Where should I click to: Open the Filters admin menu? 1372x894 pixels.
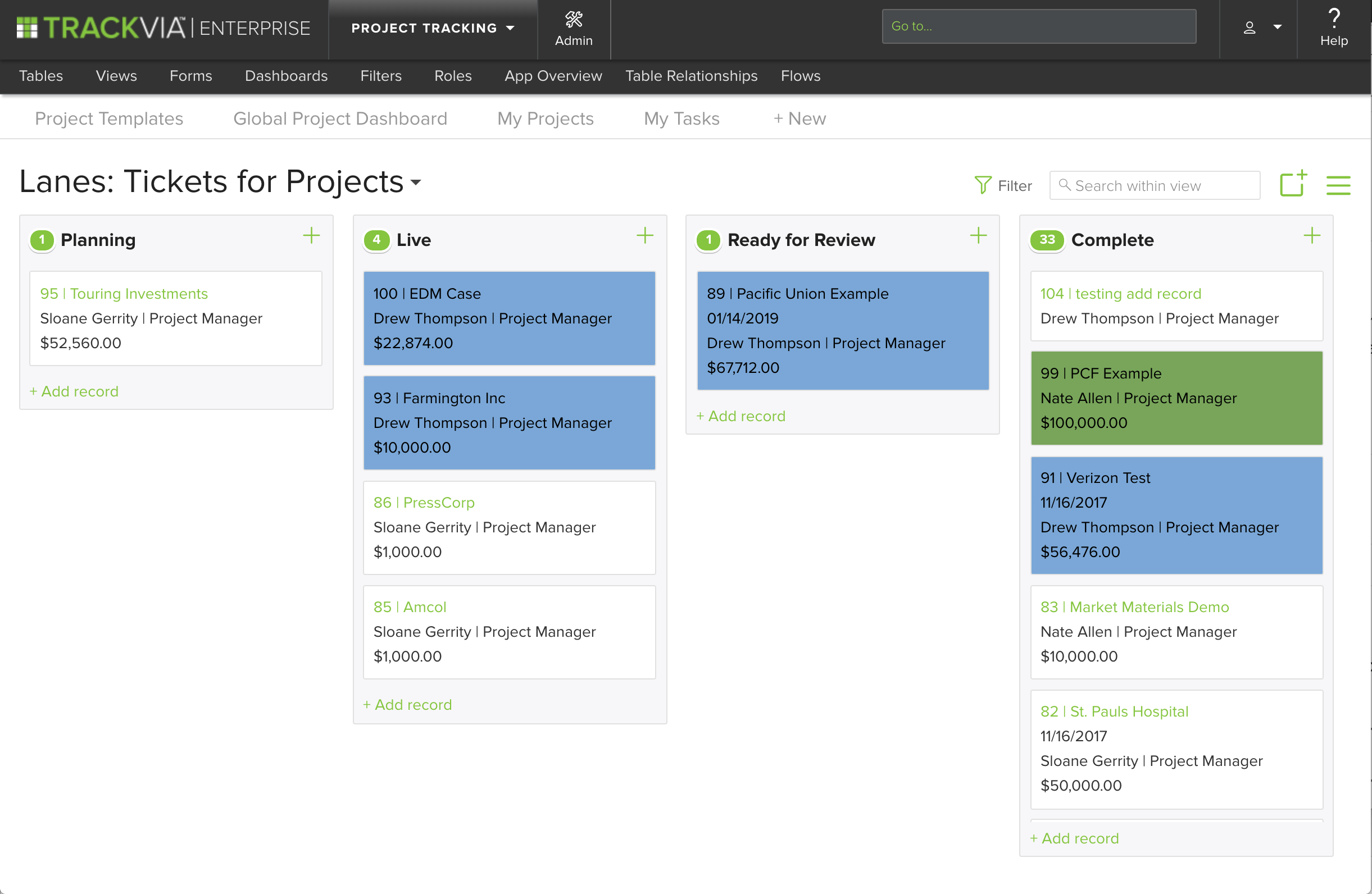(380, 75)
